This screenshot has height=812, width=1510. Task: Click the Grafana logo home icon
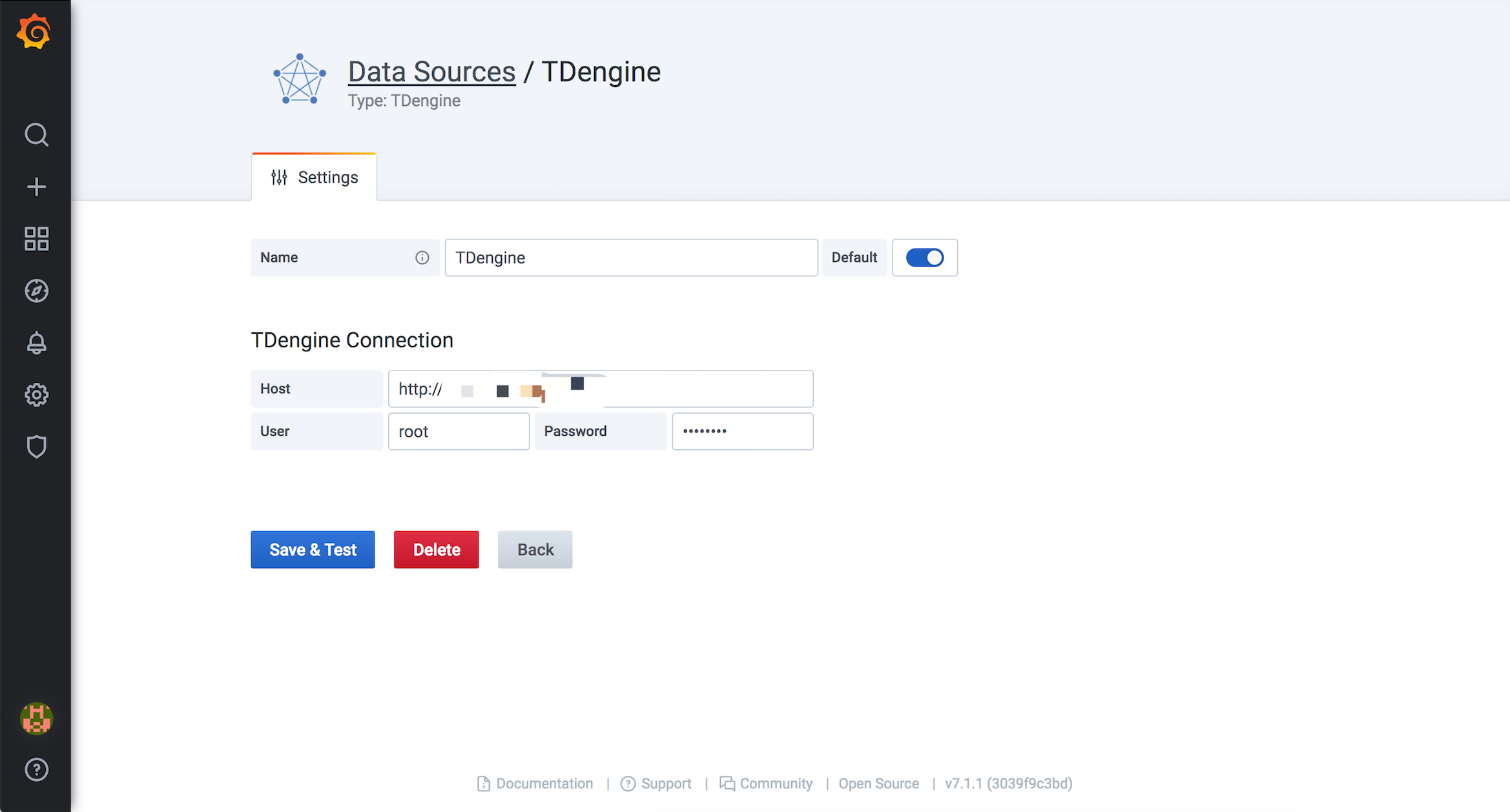tap(34, 32)
